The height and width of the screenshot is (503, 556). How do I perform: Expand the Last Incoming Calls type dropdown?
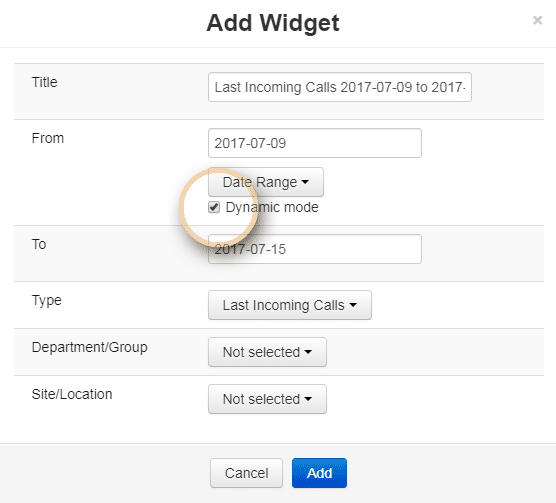click(x=290, y=305)
